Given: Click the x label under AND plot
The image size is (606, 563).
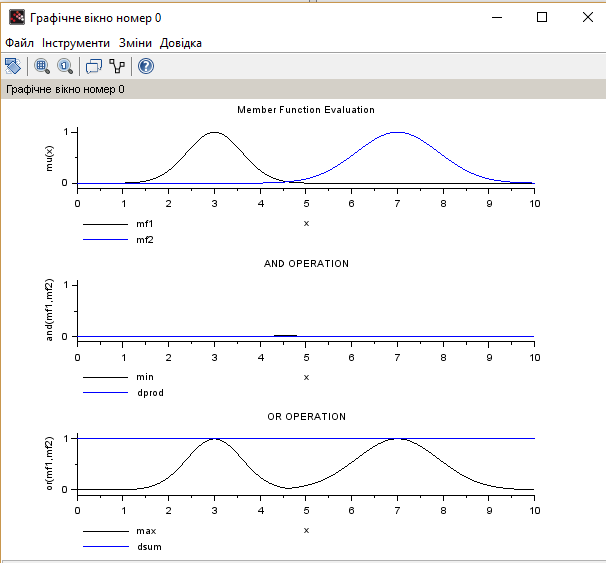Looking at the screenshot, I should click(x=306, y=377).
